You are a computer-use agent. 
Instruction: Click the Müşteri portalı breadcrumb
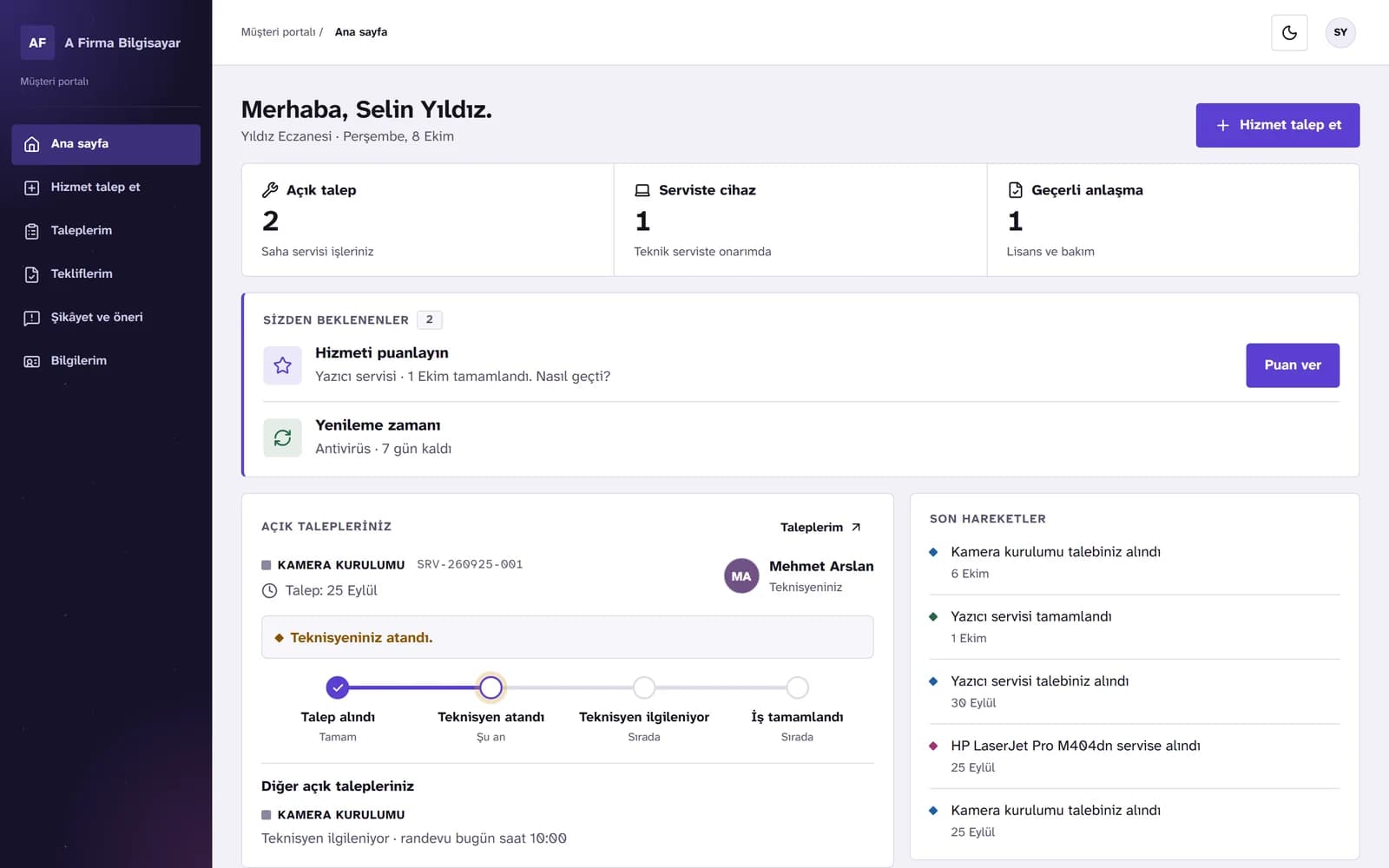(278, 32)
